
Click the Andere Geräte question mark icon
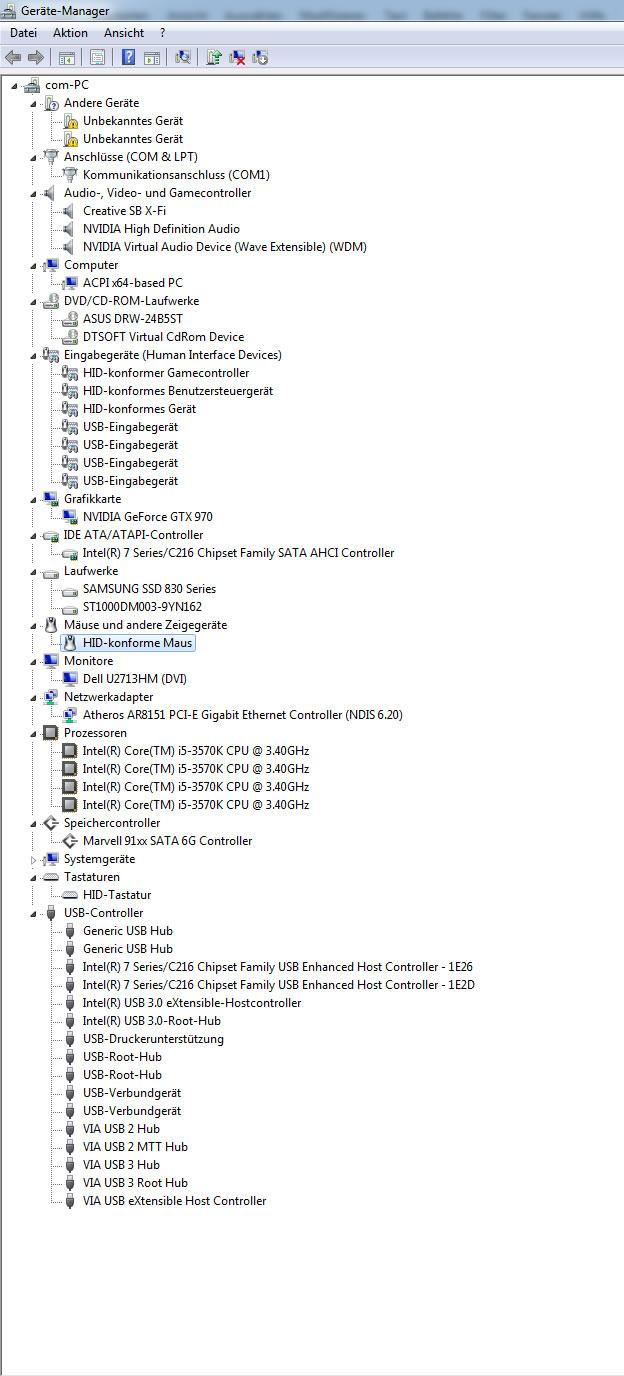(51, 103)
